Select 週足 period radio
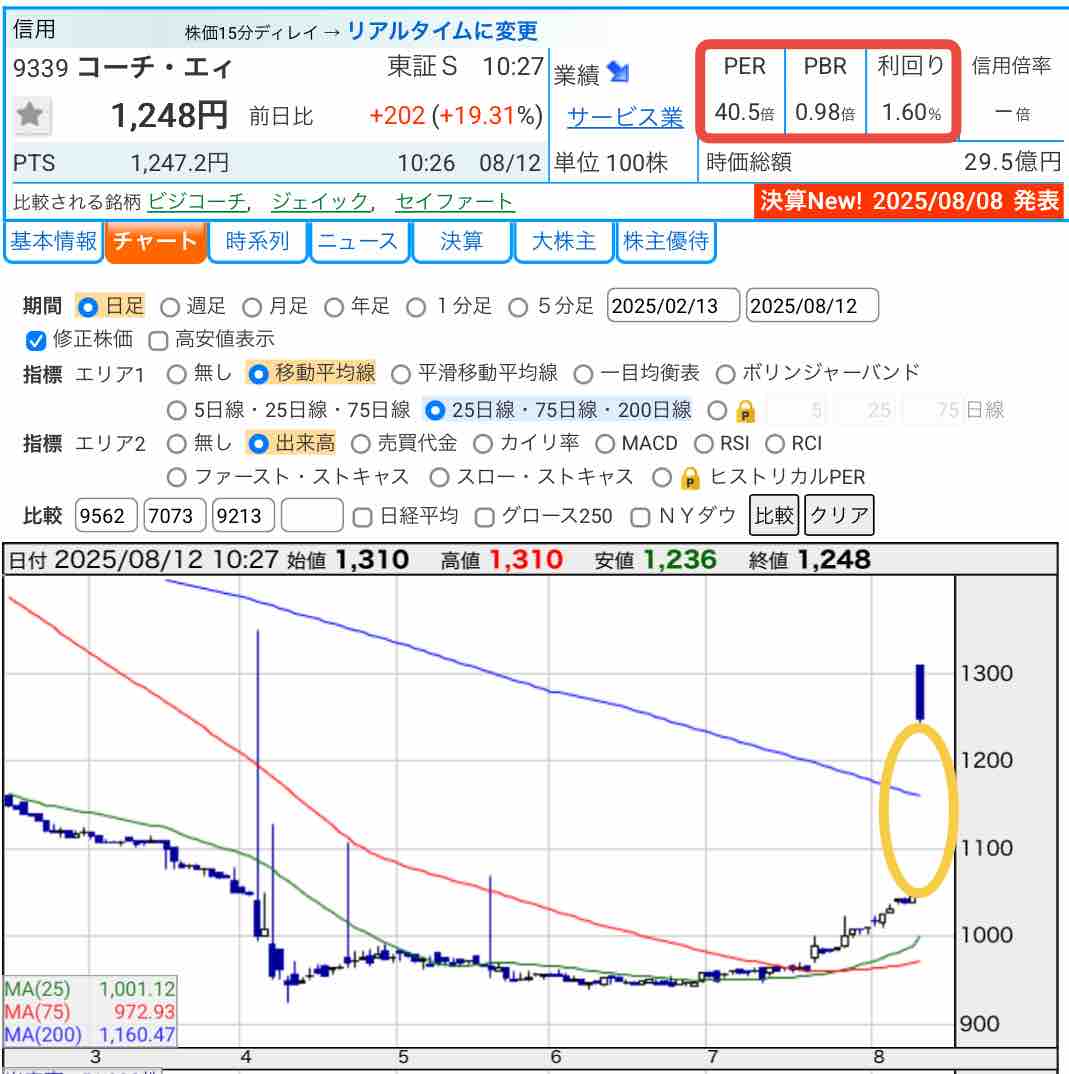This screenshot has width=1069, height=1074. pos(170,308)
